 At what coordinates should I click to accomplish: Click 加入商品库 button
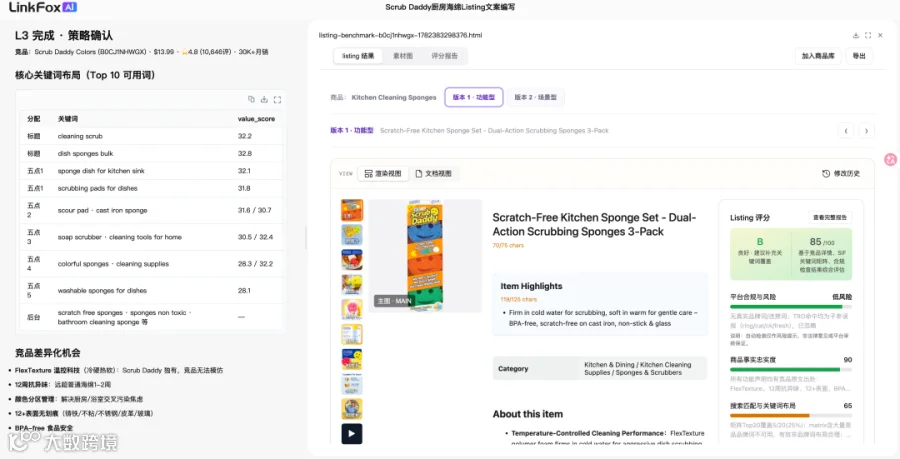(x=818, y=56)
